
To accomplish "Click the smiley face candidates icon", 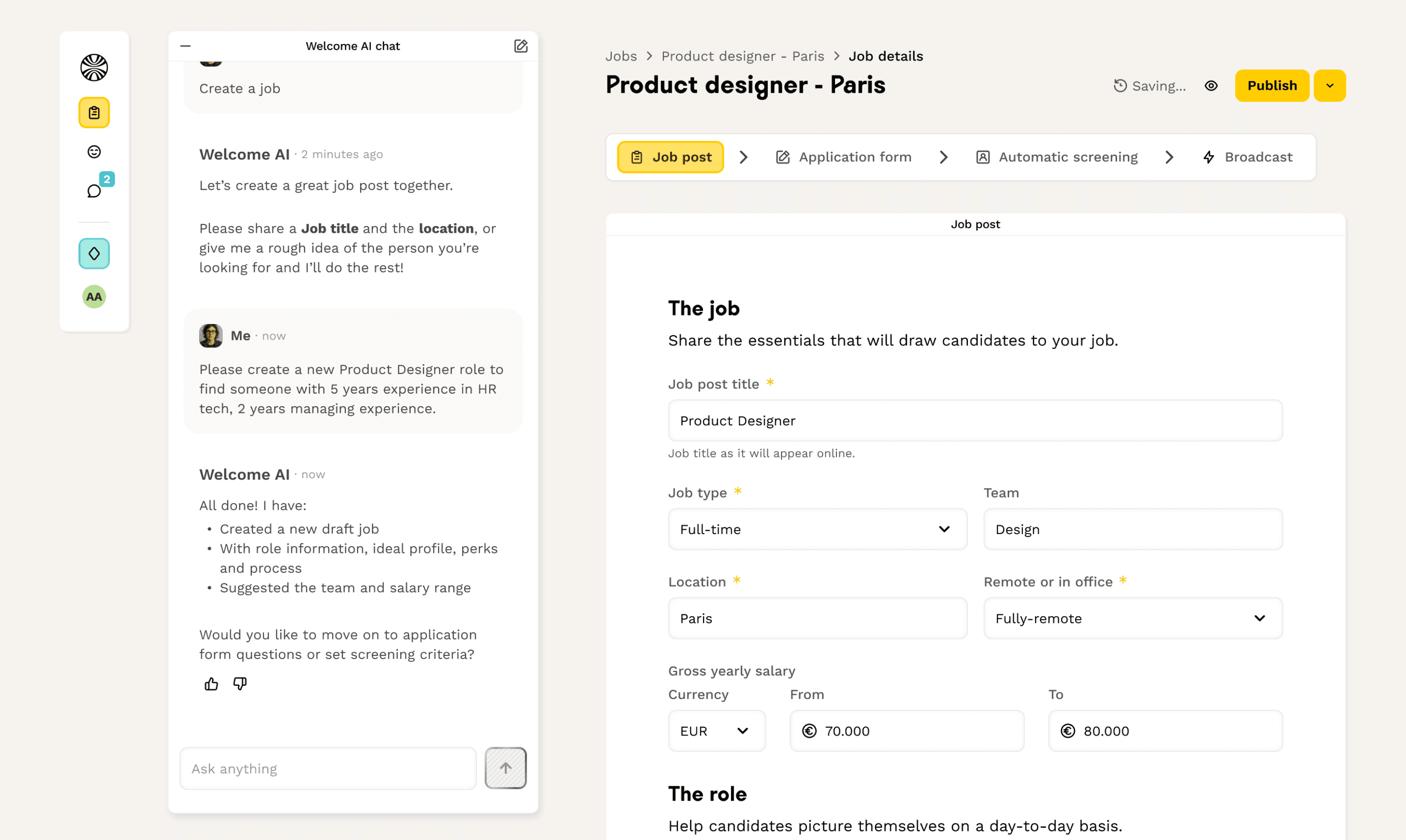I will [x=94, y=152].
